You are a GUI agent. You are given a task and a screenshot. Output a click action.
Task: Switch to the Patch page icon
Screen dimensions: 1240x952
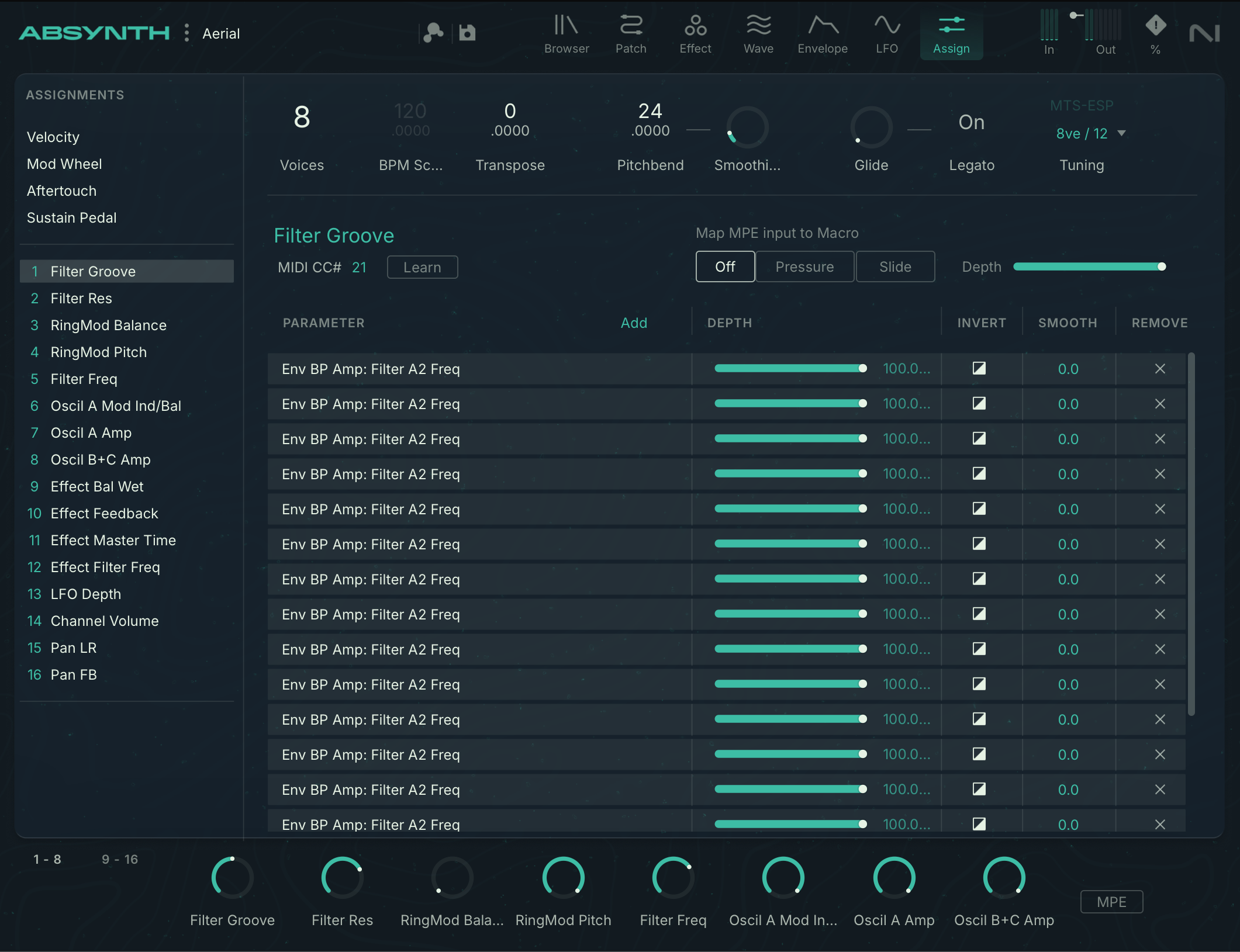[x=631, y=26]
